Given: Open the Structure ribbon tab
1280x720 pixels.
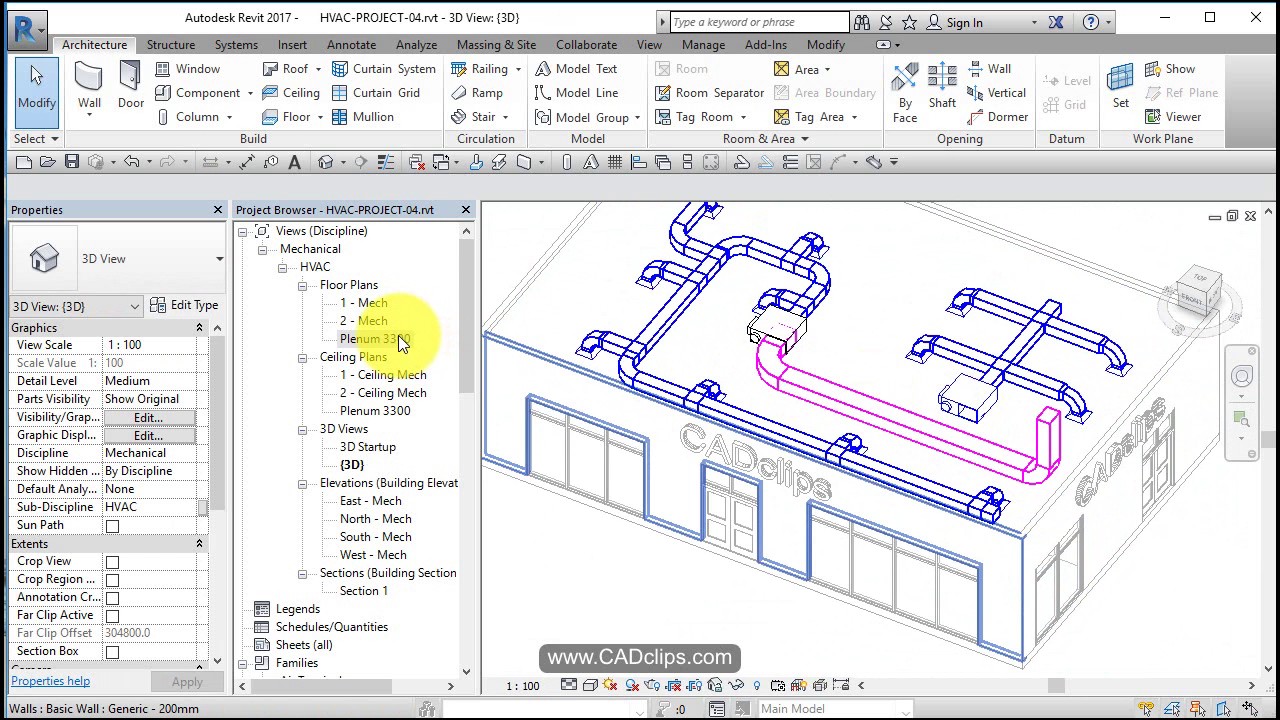Looking at the screenshot, I should pyautogui.click(x=171, y=45).
